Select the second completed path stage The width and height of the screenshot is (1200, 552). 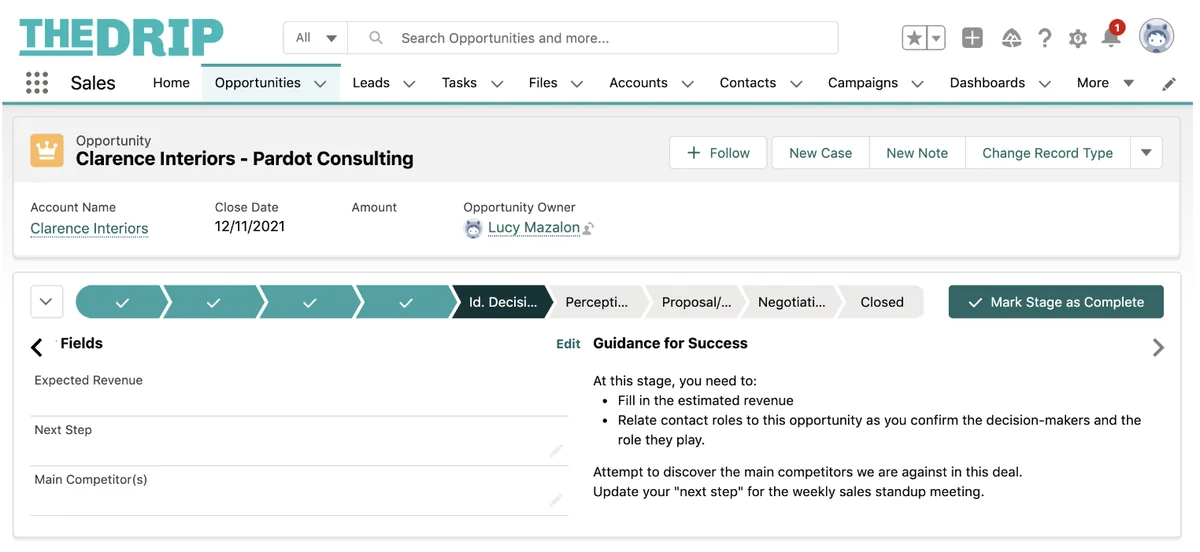pyautogui.click(x=213, y=302)
